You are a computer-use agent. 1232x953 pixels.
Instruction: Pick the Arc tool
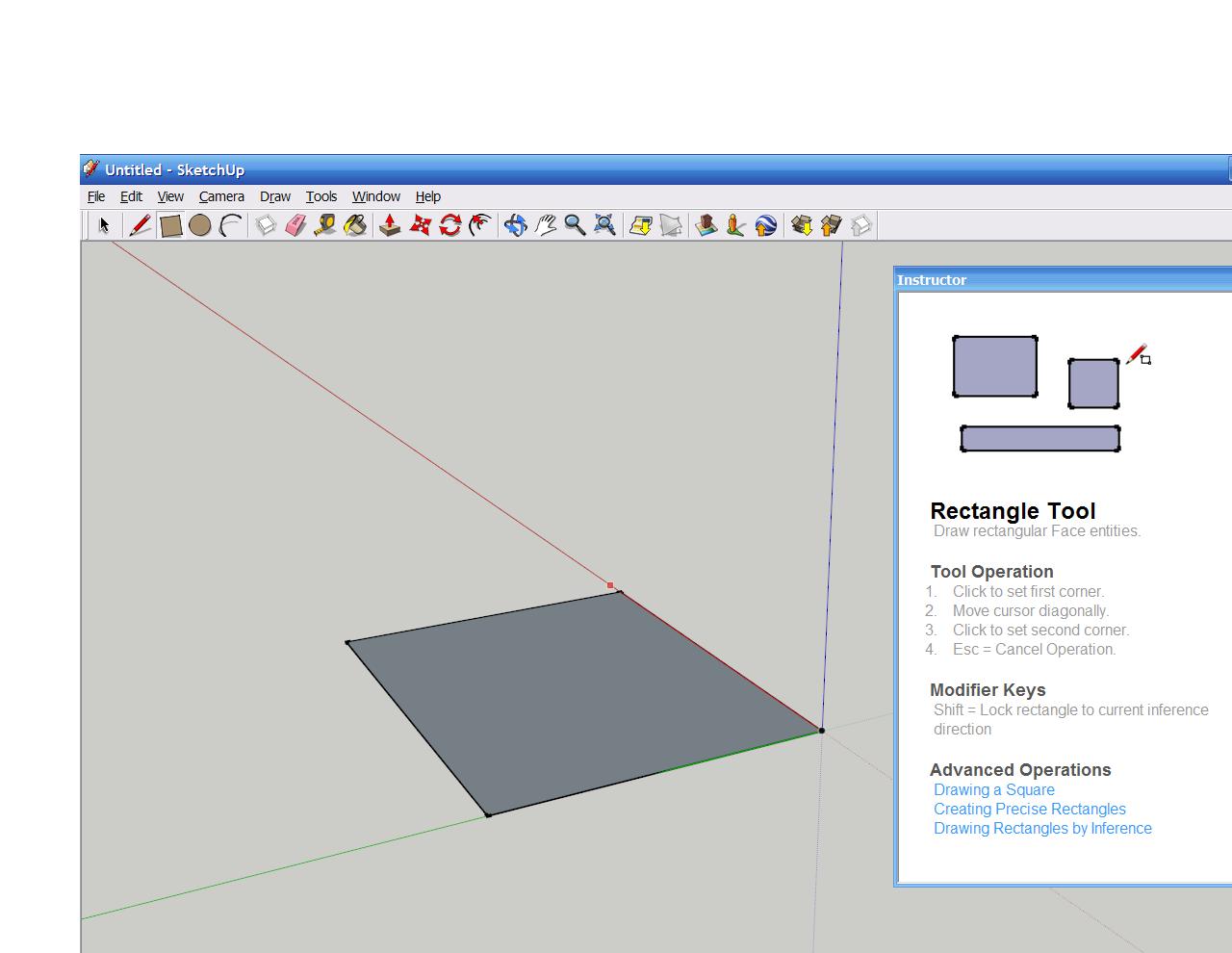click(x=229, y=225)
